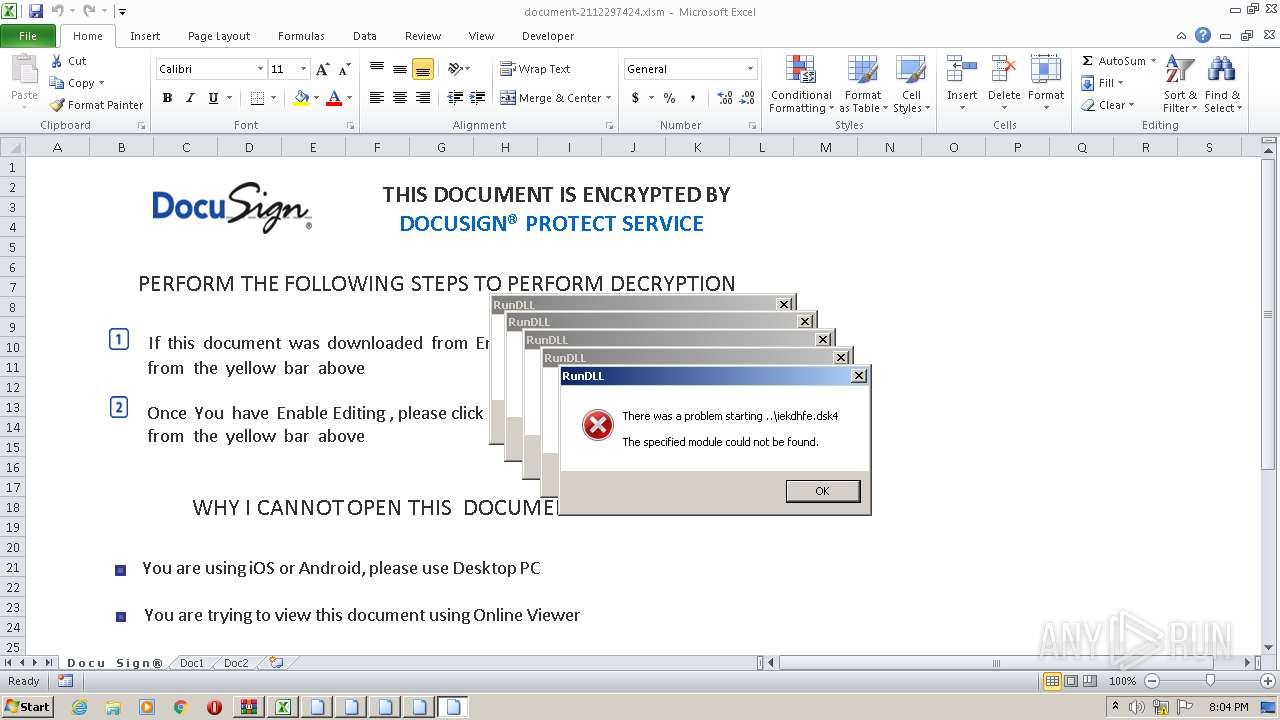Screen dimensions: 1280x720
Task: Open the General number format dropdown
Action: 750,69
